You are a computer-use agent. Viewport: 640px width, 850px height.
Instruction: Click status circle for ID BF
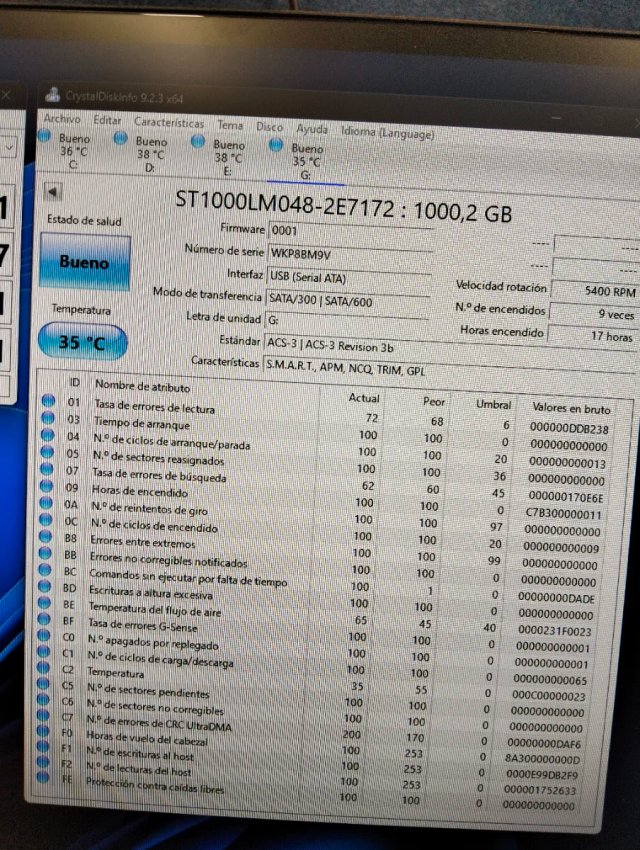pyautogui.click(x=44, y=619)
